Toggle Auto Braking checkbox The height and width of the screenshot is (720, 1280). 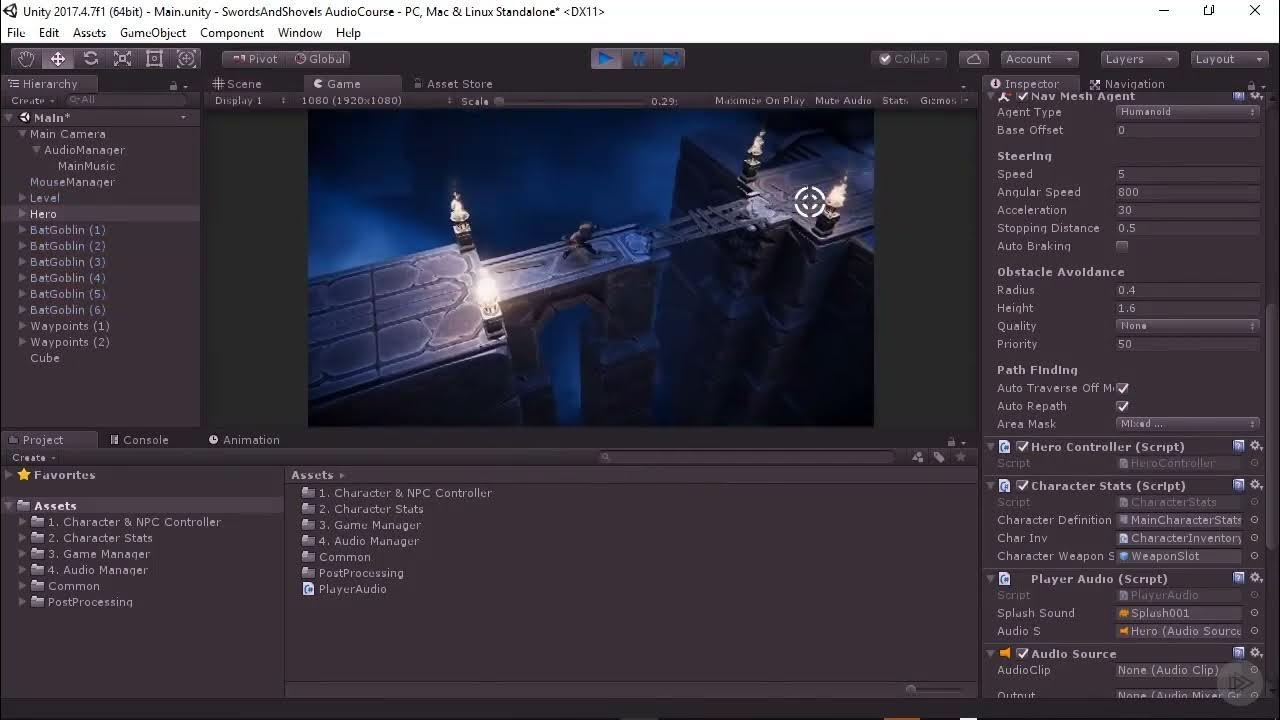[x=1122, y=246]
